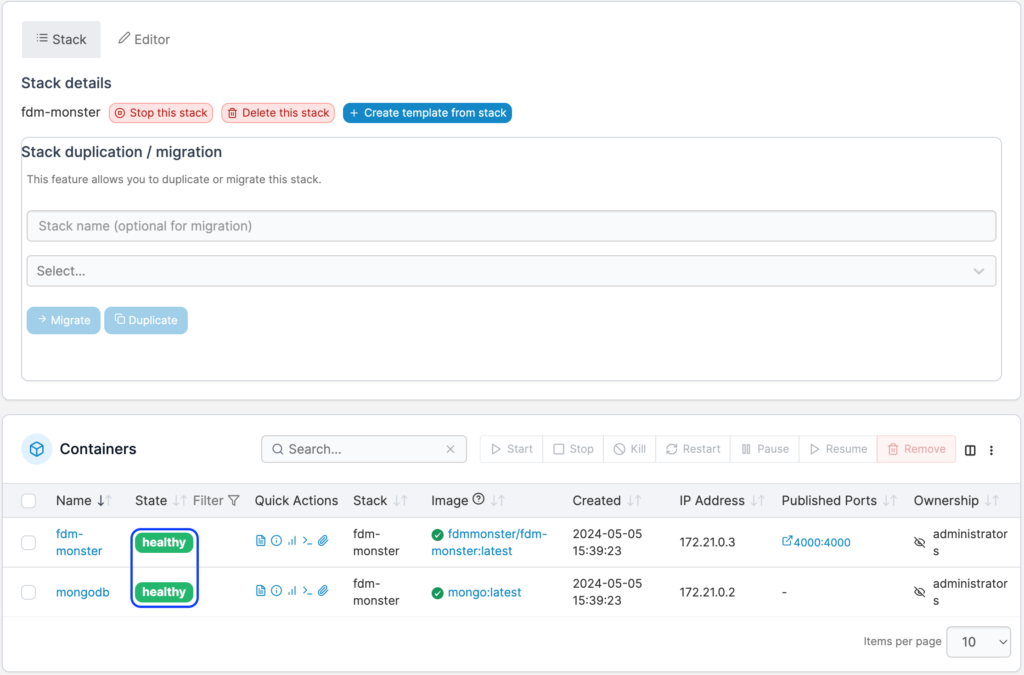The width and height of the screenshot is (1024, 675).
Task: Select the mongodb container row checkbox
Action: point(29,590)
